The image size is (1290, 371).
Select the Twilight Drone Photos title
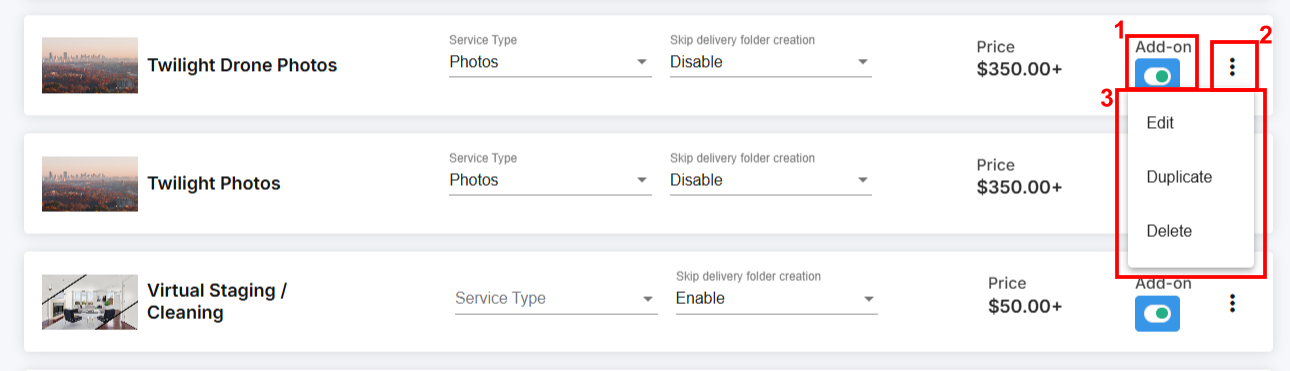pos(242,66)
